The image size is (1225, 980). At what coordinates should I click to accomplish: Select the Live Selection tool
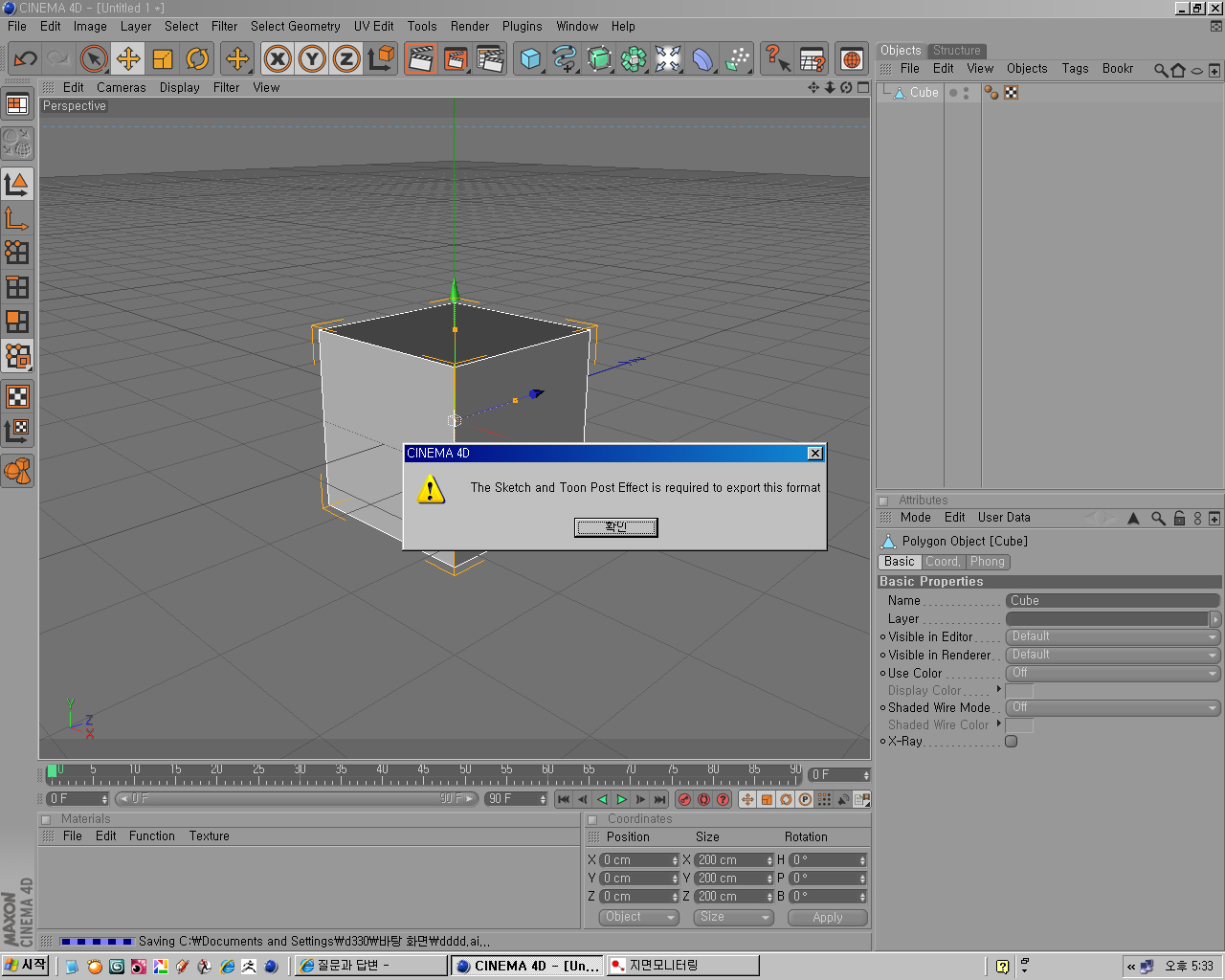click(94, 58)
